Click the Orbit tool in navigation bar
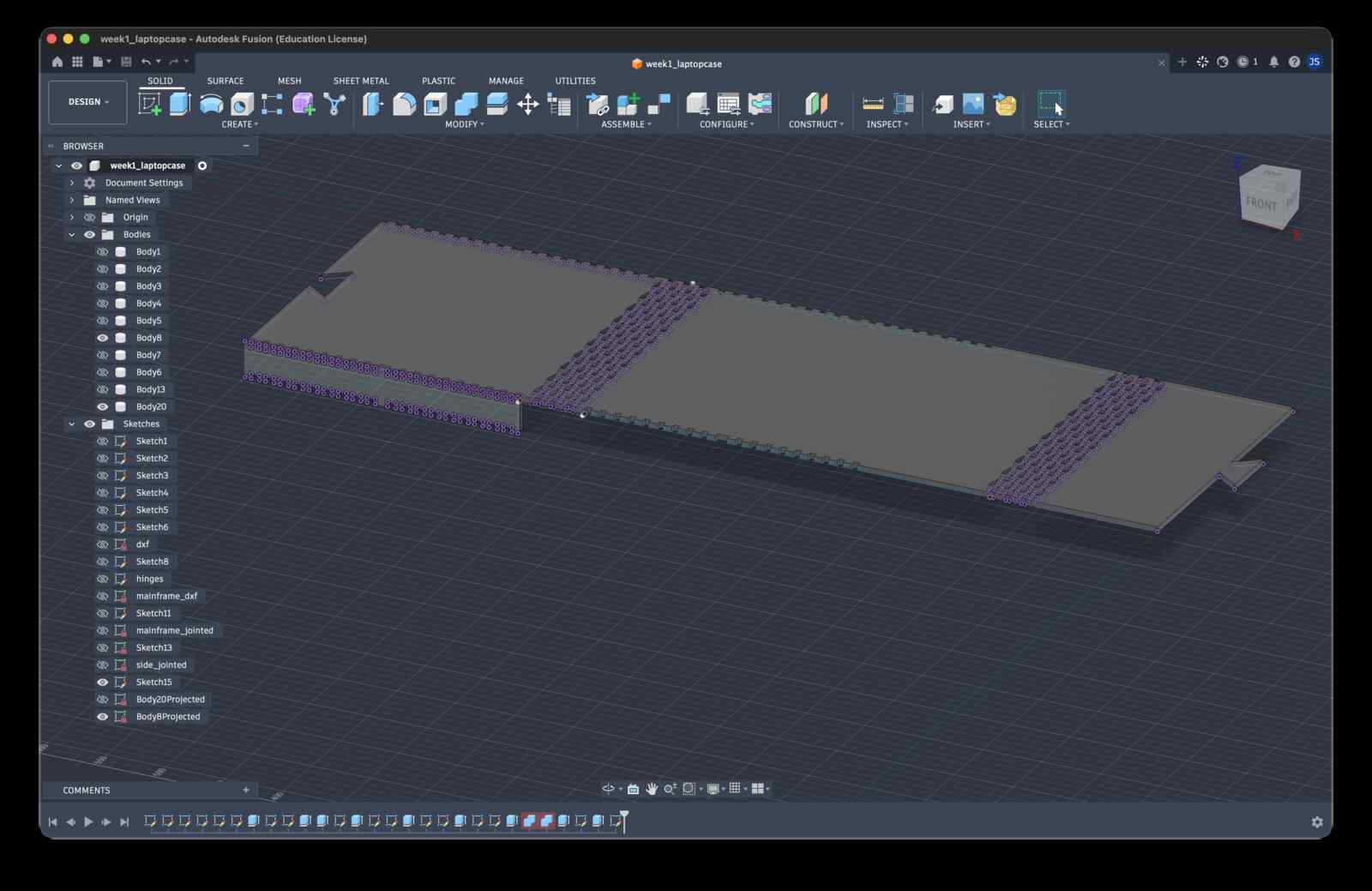Screen dimensions: 1372x891 click(x=608, y=789)
